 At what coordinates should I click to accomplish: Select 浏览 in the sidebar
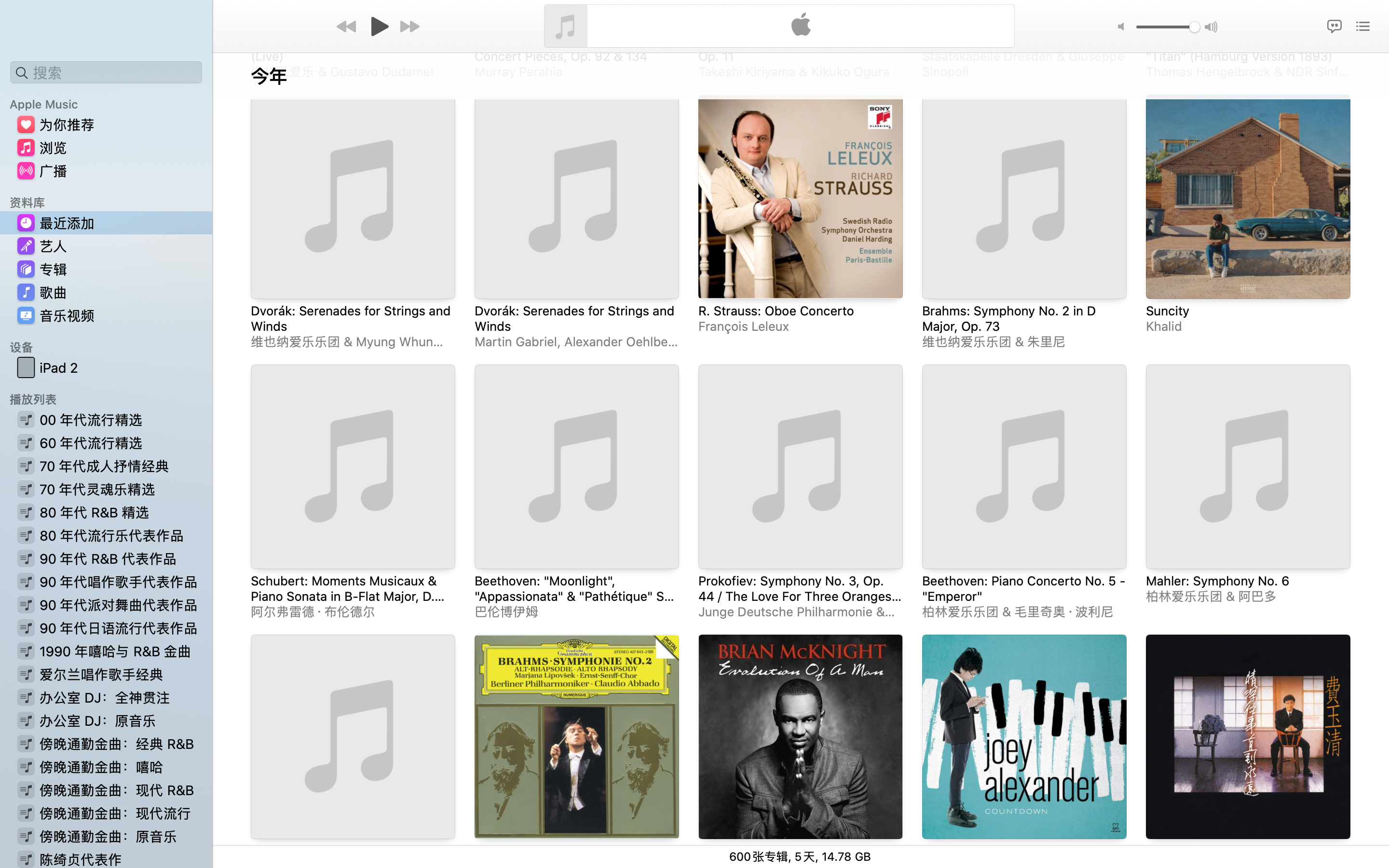(x=53, y=148)
